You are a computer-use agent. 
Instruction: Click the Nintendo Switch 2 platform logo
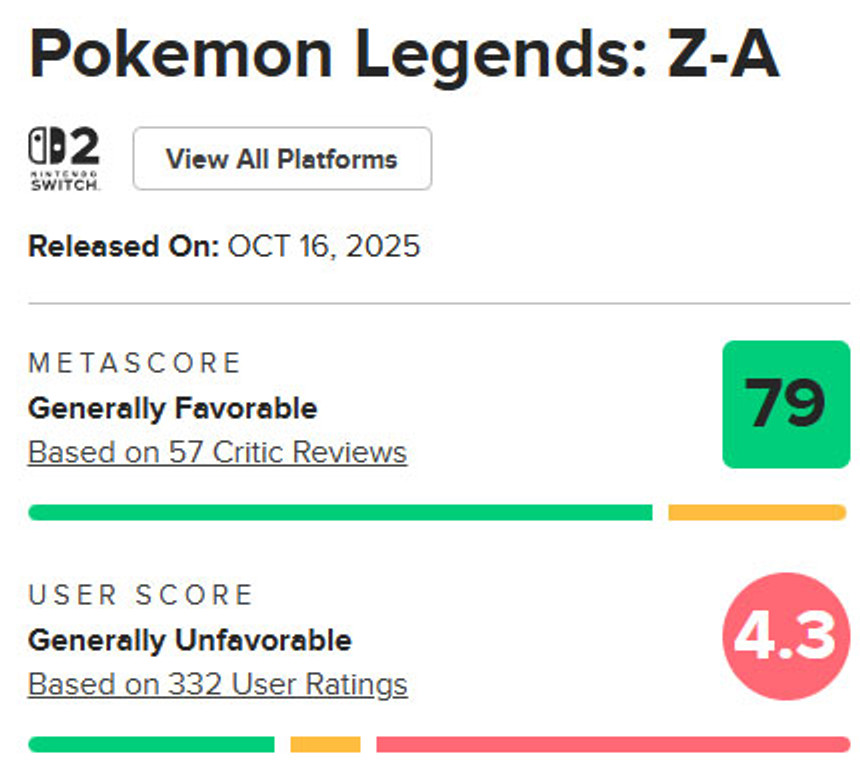[x=64, y=148]
